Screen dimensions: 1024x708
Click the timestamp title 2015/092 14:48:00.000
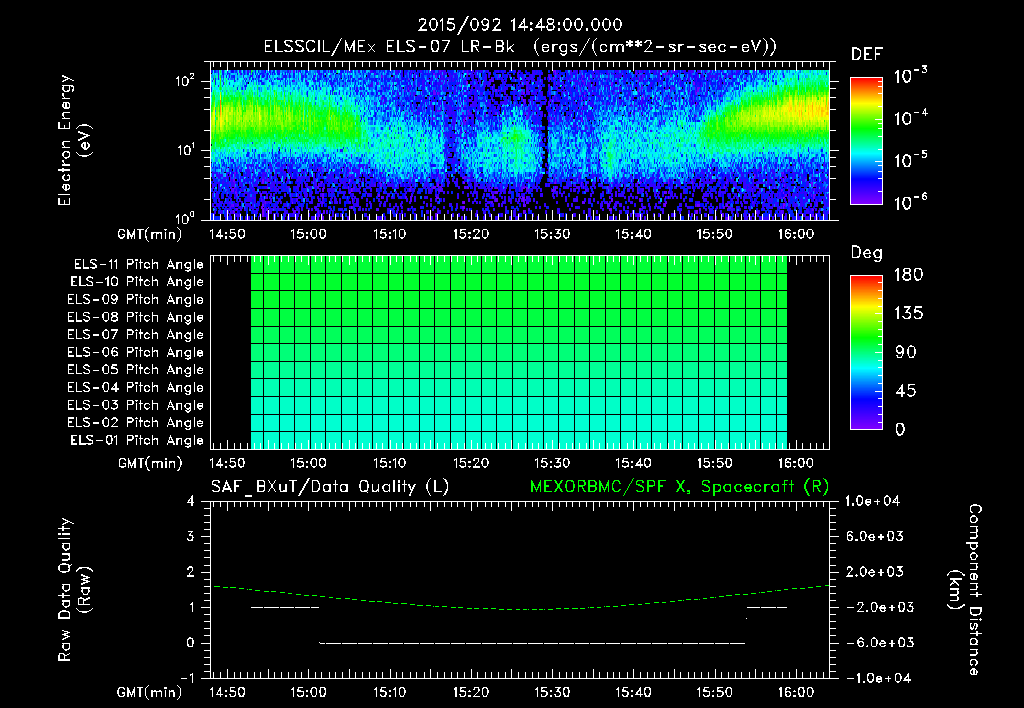coord(520,25)
